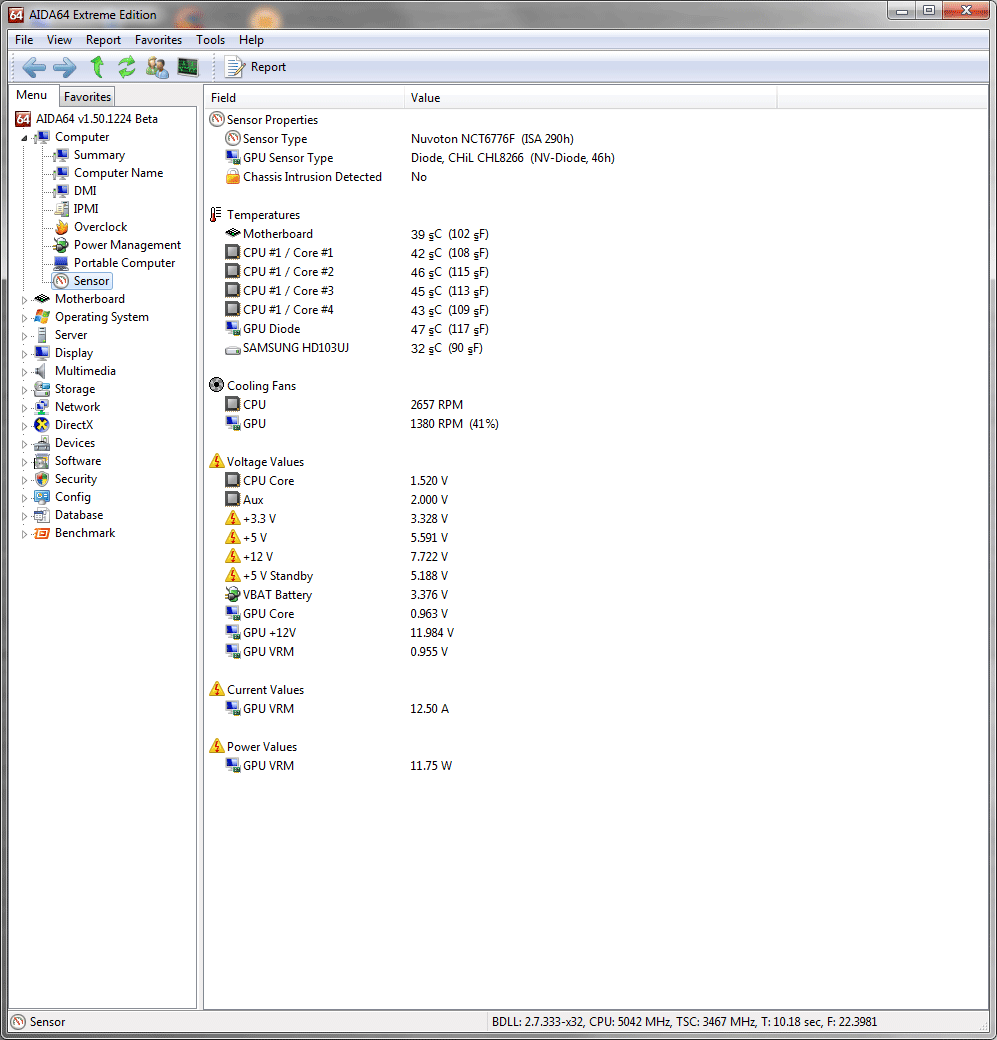997x1040 pixels.
Task: Expand the Server tree node
Action: 25,336
